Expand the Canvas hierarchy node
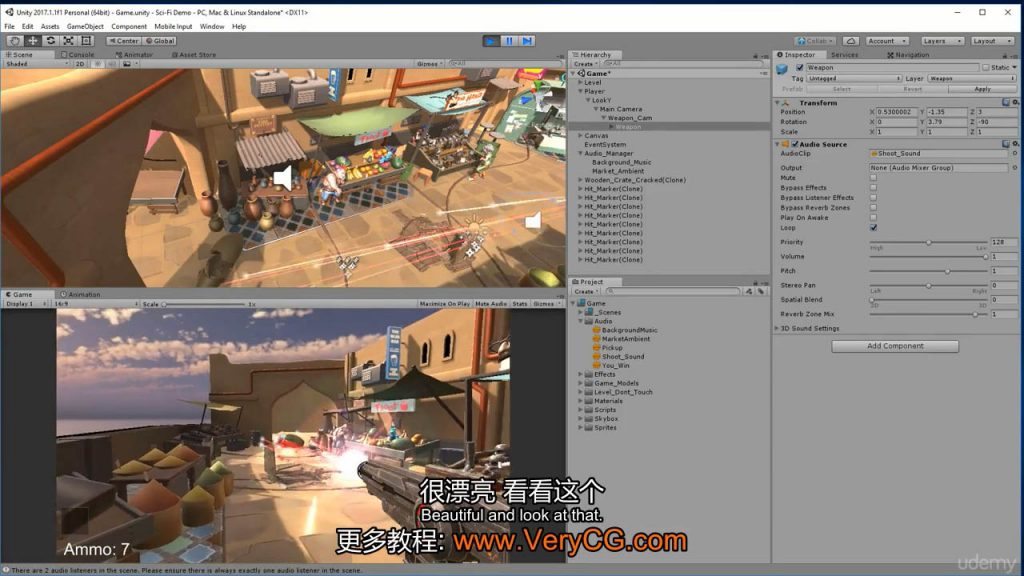Viewport: 1024px width, 576px height. pos(580,136)
